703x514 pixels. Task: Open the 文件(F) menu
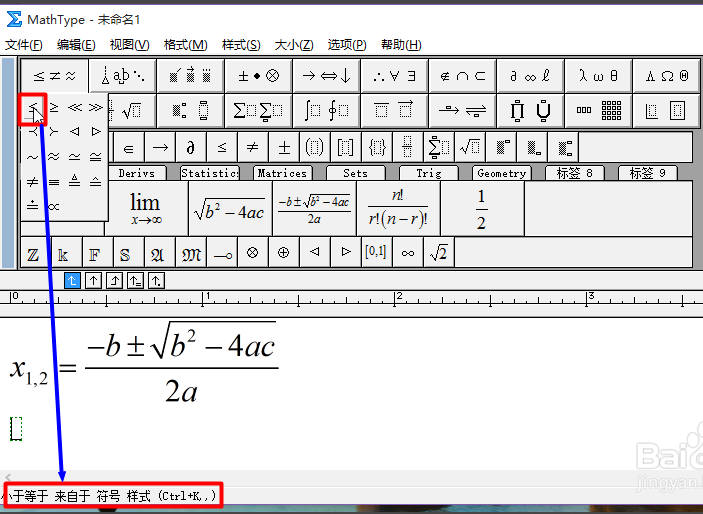(x=24, y=44)
